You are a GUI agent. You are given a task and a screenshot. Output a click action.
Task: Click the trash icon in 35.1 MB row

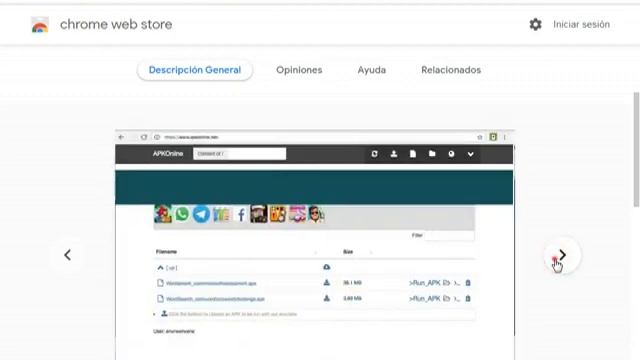click(x=468, y=283)
